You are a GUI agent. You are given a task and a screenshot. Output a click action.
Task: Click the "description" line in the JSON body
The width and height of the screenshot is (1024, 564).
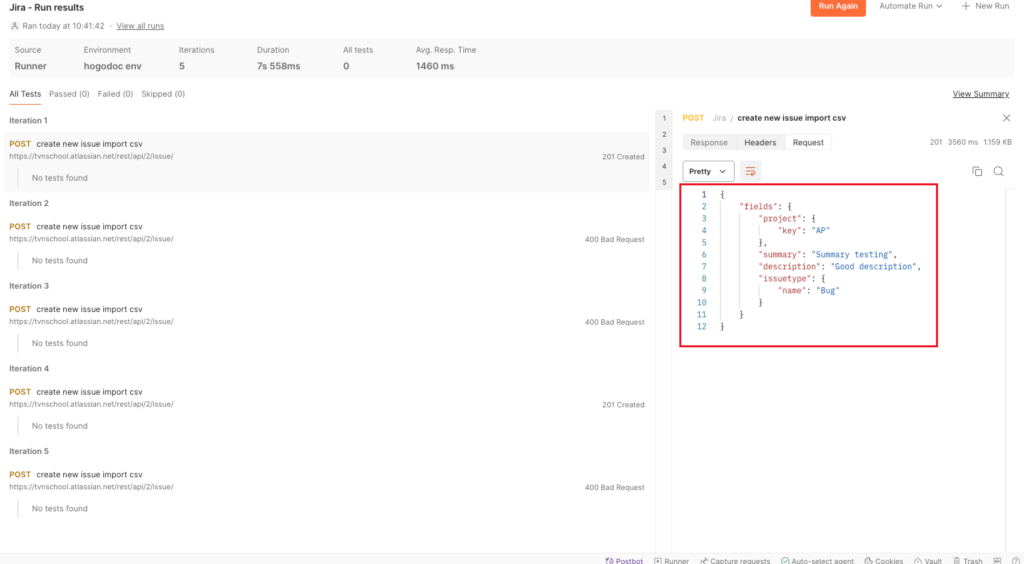point(839,266)
